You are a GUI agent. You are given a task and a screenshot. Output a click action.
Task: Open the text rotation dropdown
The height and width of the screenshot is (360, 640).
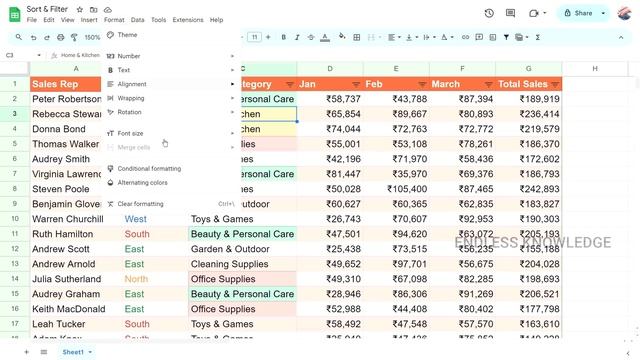point(447,37)
